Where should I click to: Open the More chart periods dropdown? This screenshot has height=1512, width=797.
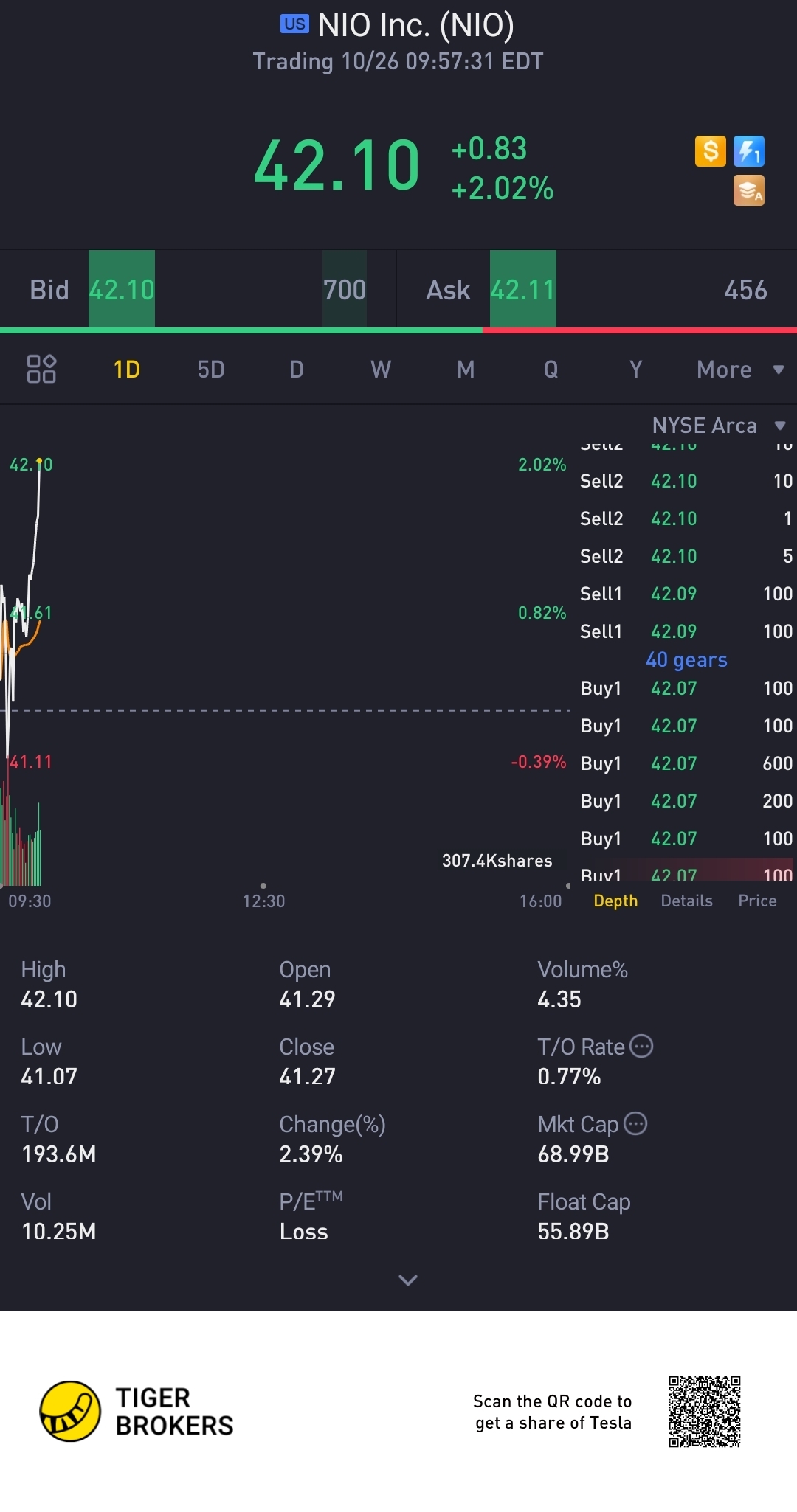pyautogui.click(x=740, y=369)
